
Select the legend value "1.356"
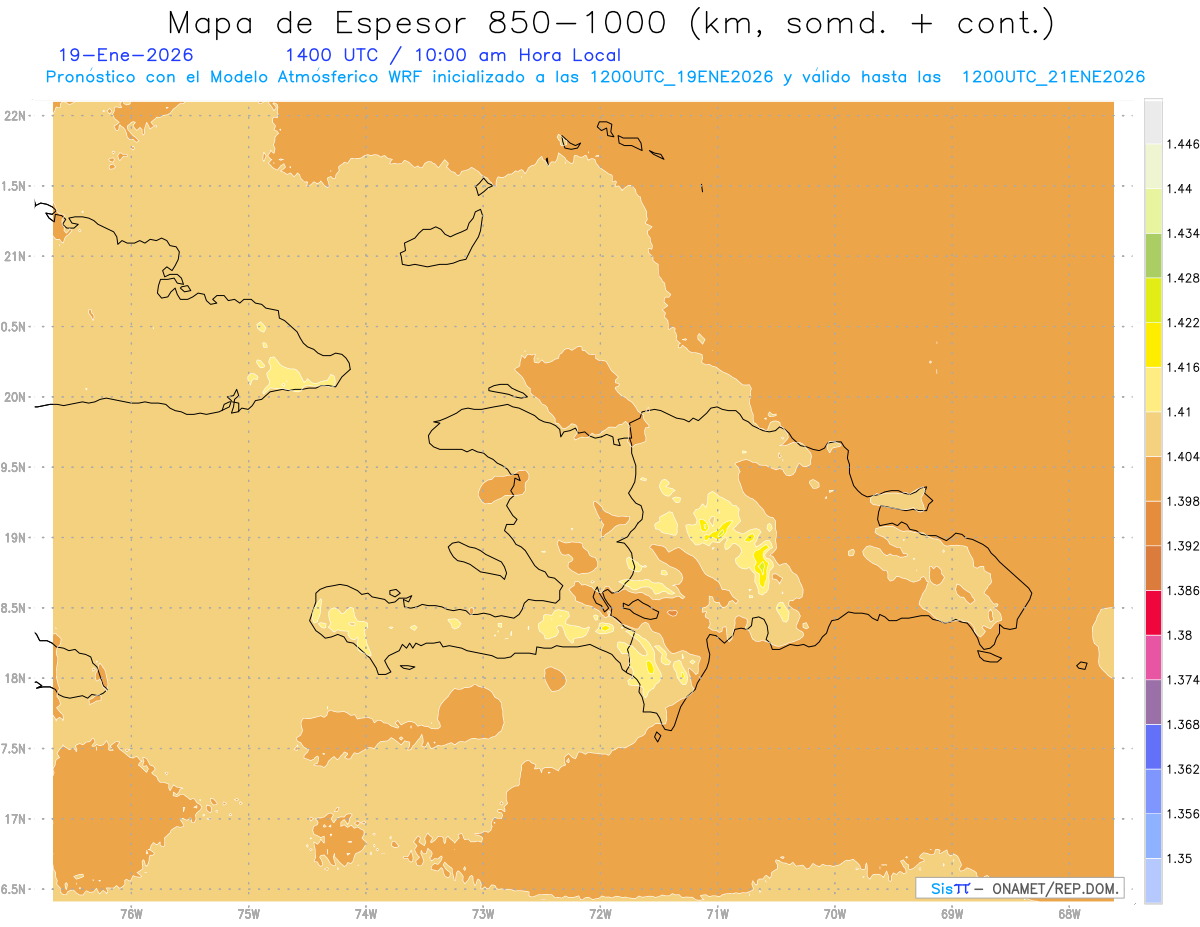[x=1183, y=814]
